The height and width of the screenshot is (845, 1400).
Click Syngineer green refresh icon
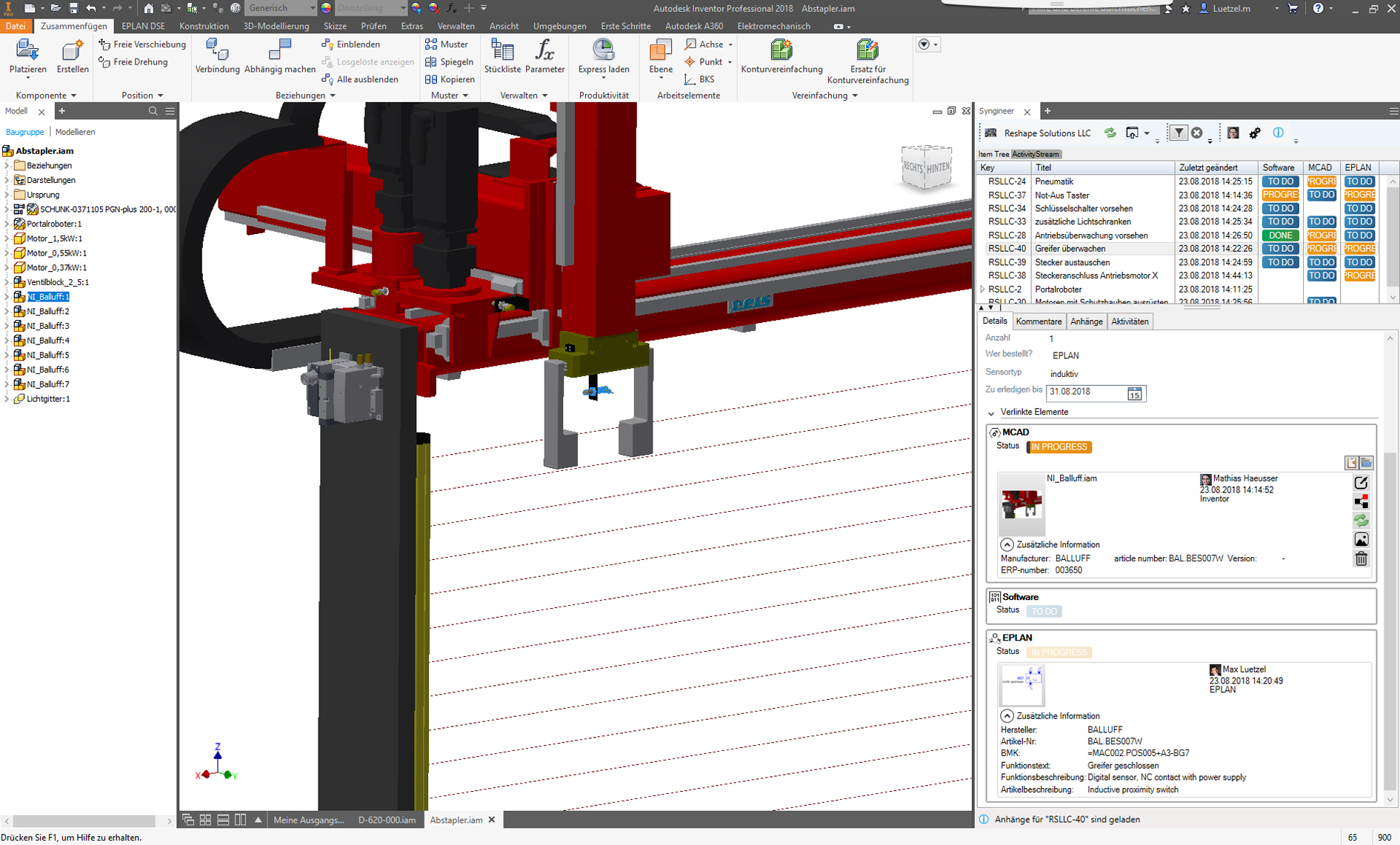1110,133
